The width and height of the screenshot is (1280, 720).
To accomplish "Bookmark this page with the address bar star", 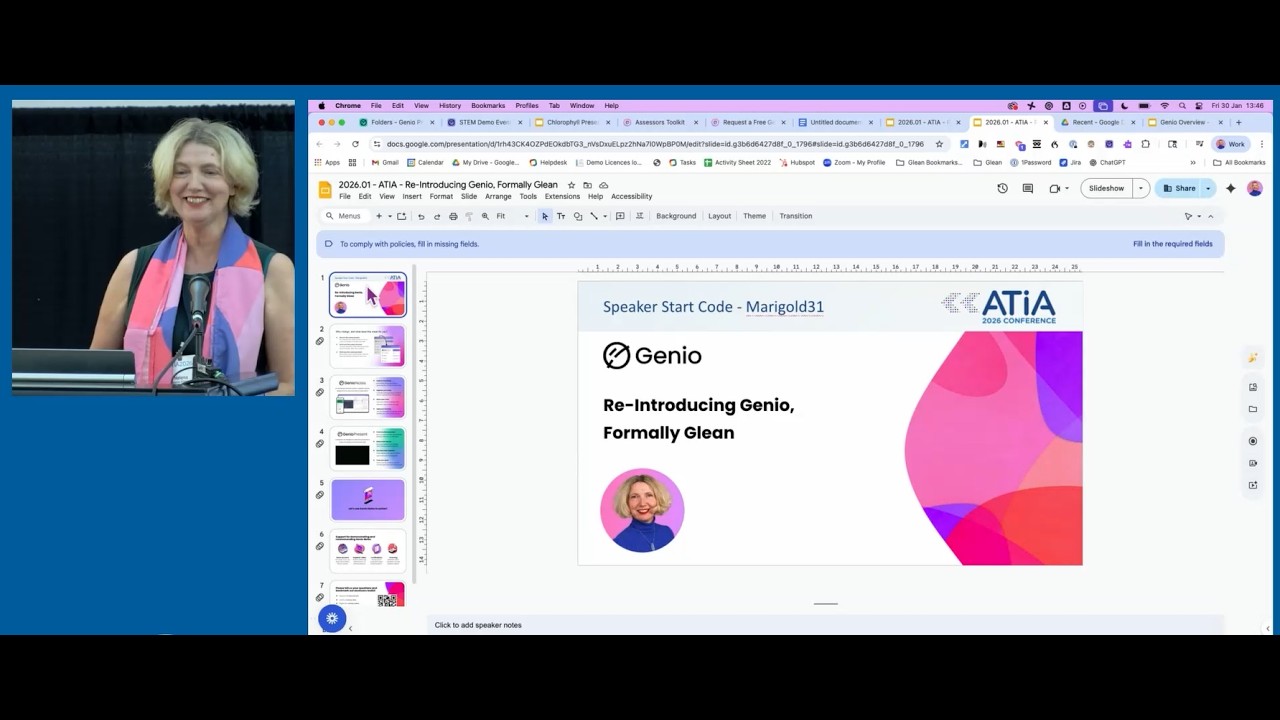I will tap(939, 144).
